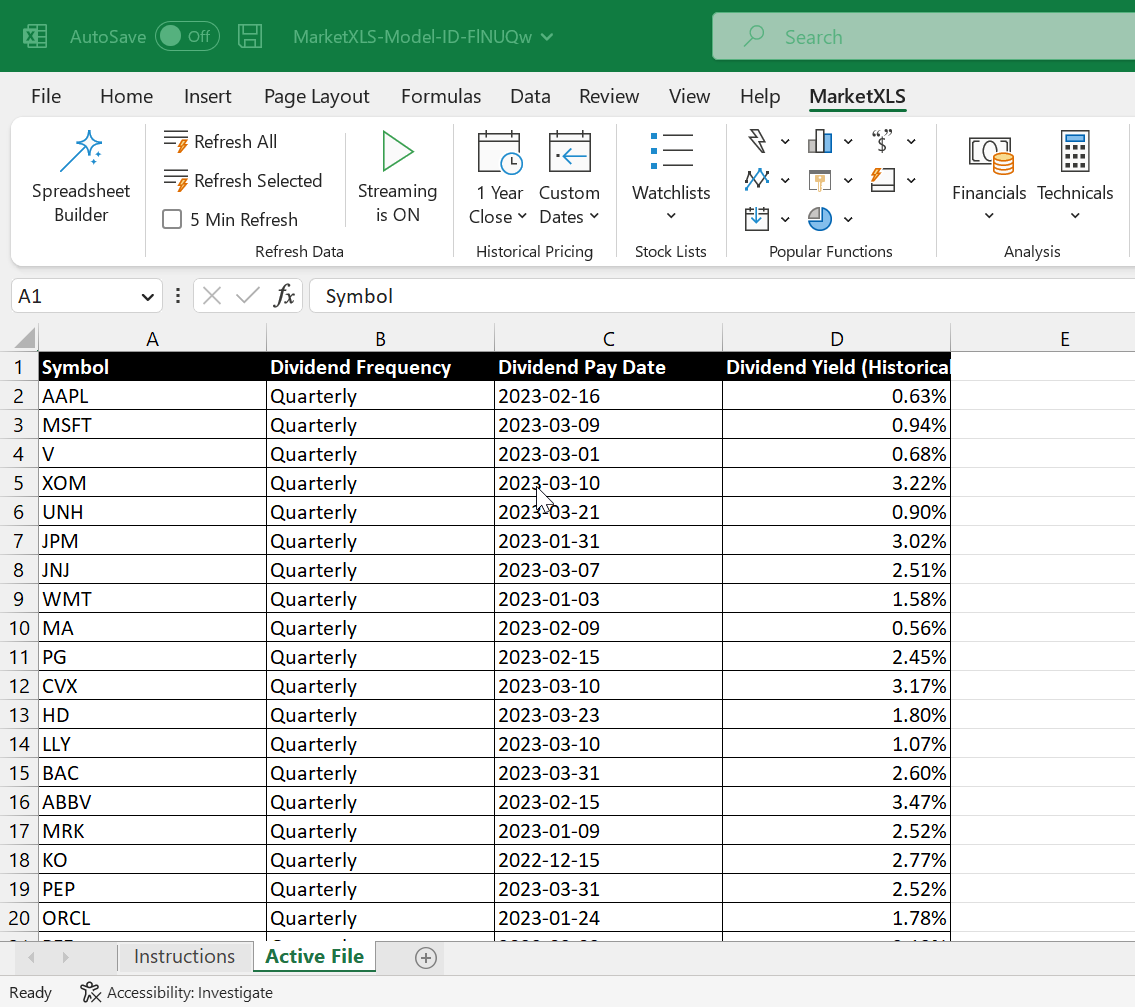
Task: Click the orange lightning sheet icon
Action: [882, 180]
